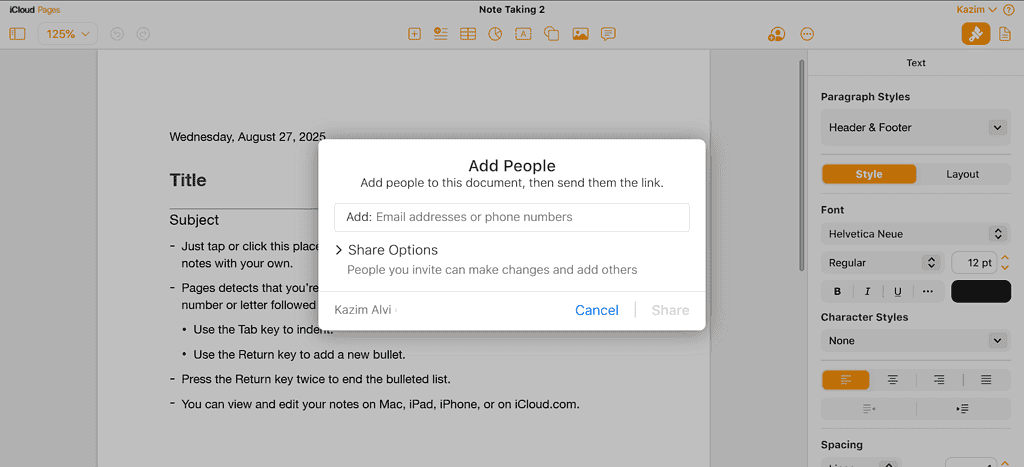Click the date Wednesday, August 27, 2025

[x=248, y=137]
